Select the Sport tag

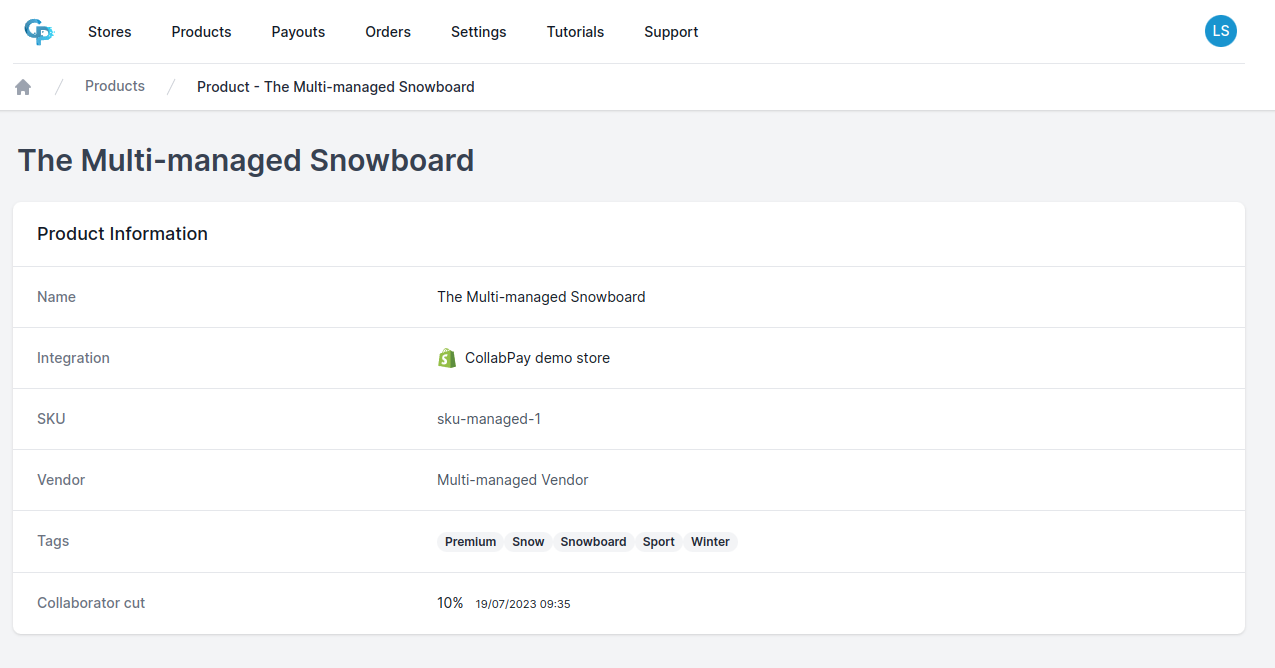[658, 542]
